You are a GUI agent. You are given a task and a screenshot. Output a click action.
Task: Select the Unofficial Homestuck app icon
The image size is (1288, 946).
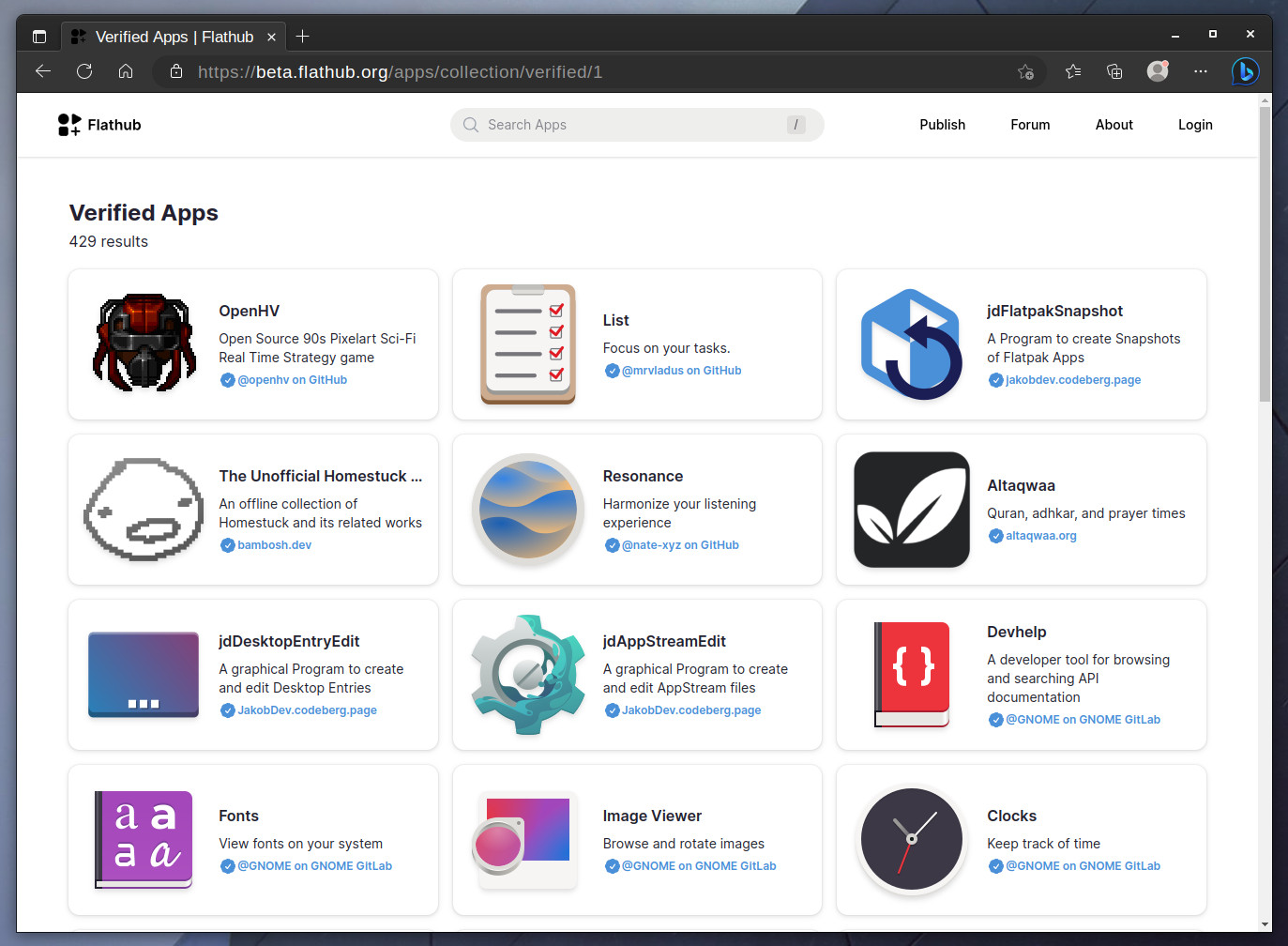tap(144, 510)
